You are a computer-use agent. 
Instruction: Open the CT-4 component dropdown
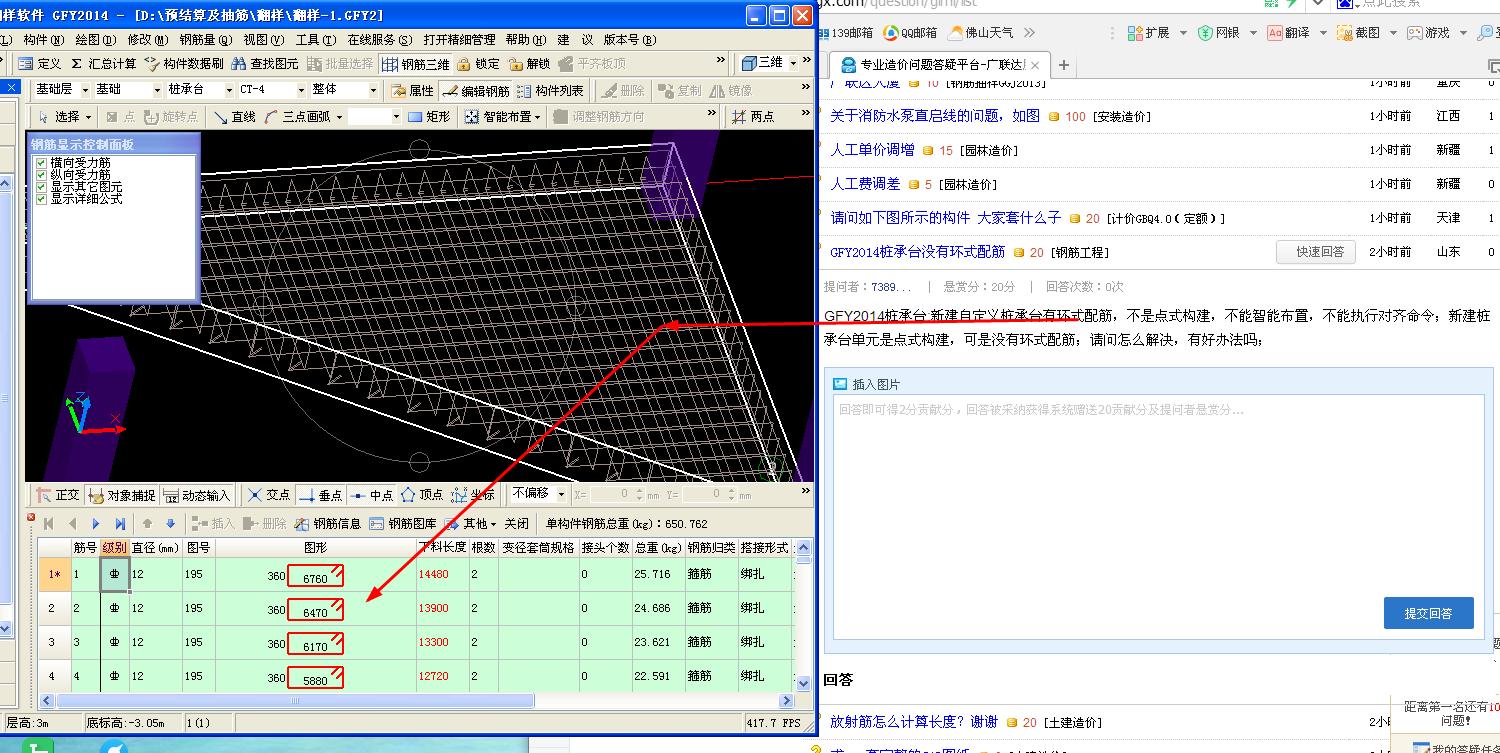click(x=300, y=89)
